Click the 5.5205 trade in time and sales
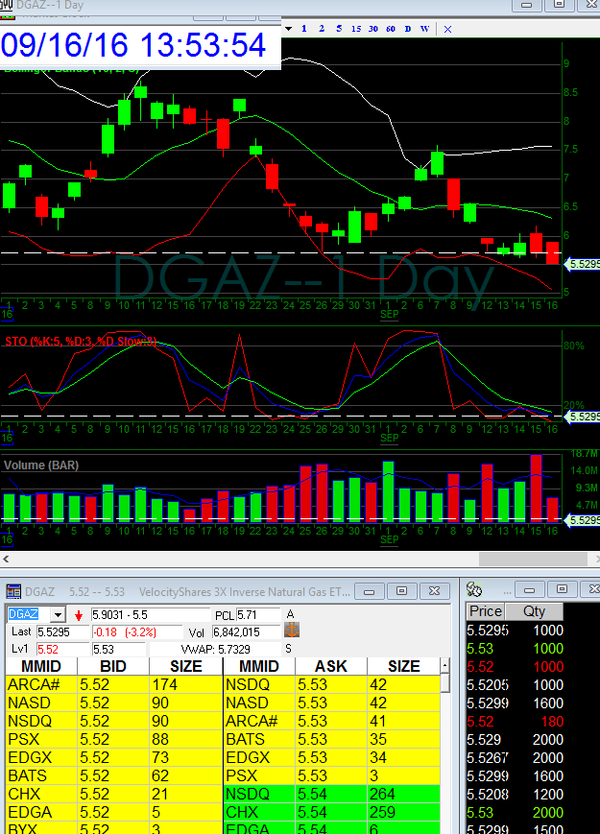The width and height of the screenshot is (600, 834). tap(514, 685)
